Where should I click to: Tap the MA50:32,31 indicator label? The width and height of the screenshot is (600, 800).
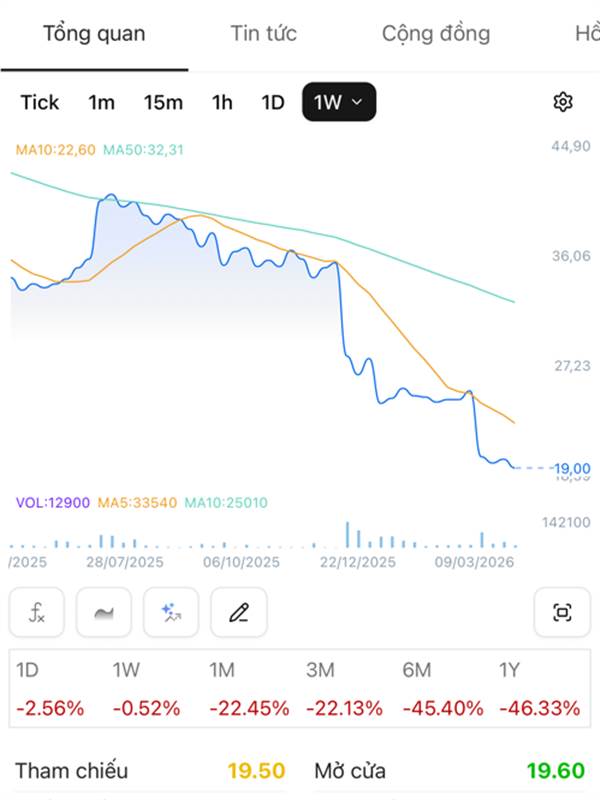coord(144,150)
